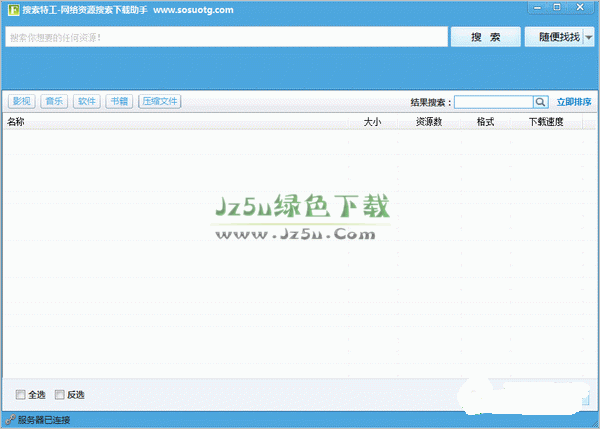
Task: Click the server connection link icon
Action: (10, 419)
